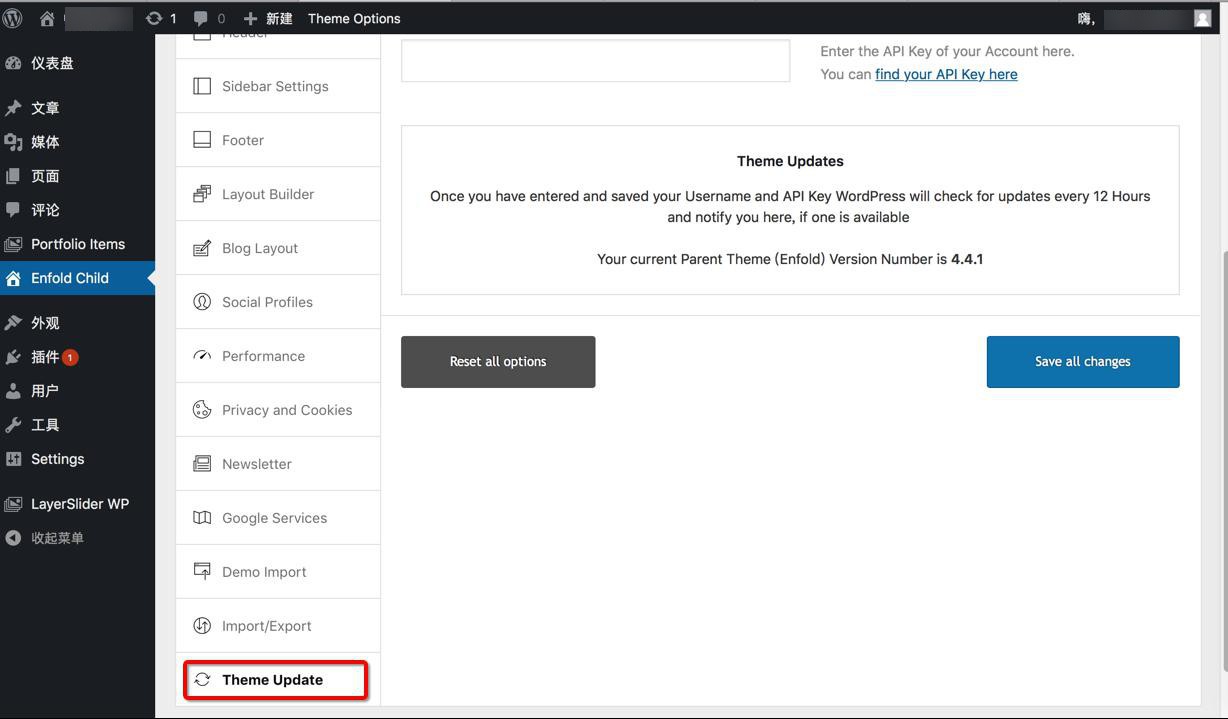Screen dimensions: 1228x719
Task: Collapse the admin menu via 收起菜单
Action: pos(77,538)
